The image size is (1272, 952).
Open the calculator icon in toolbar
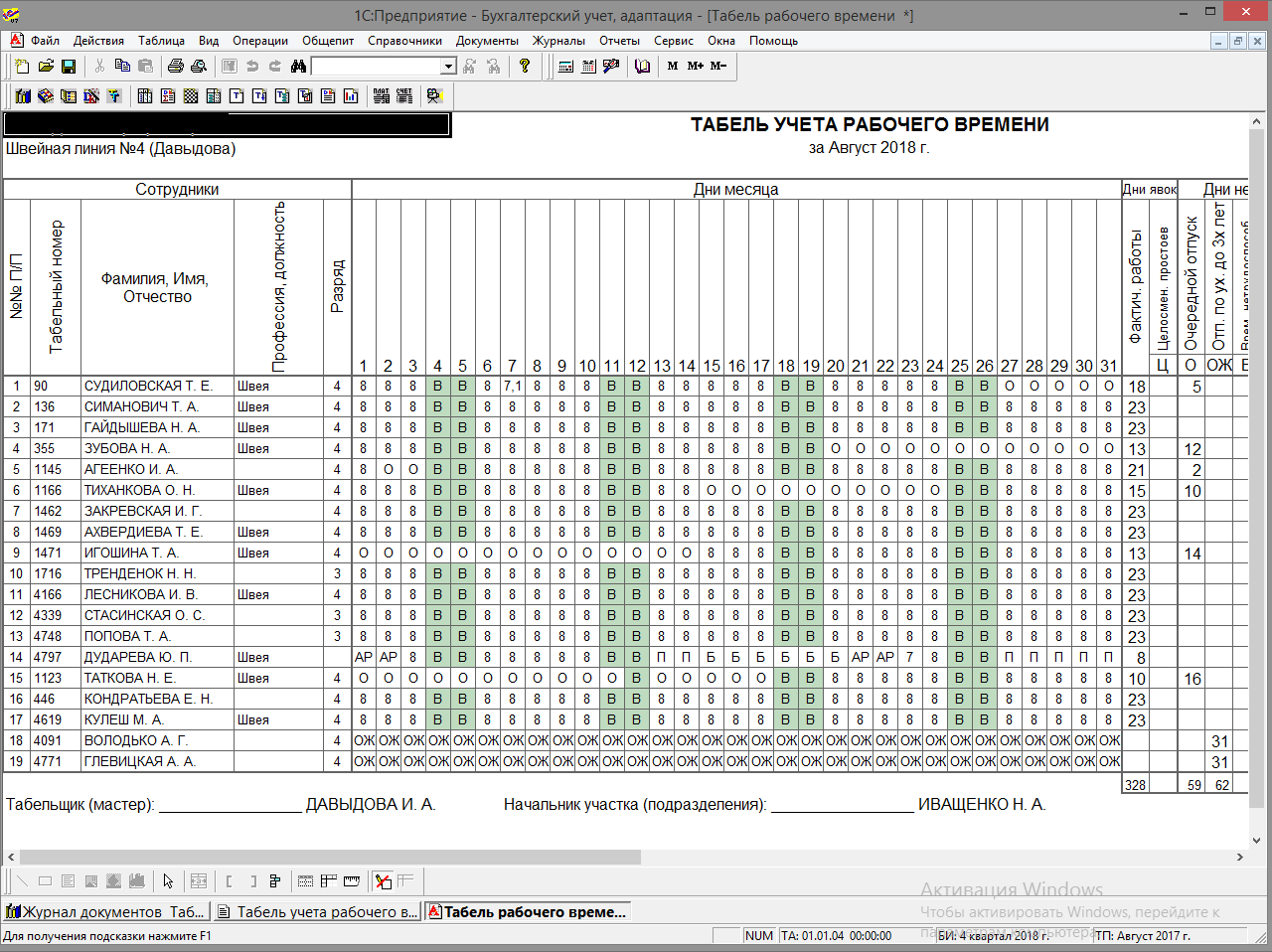pyautogui.click(x=566, y=67)
